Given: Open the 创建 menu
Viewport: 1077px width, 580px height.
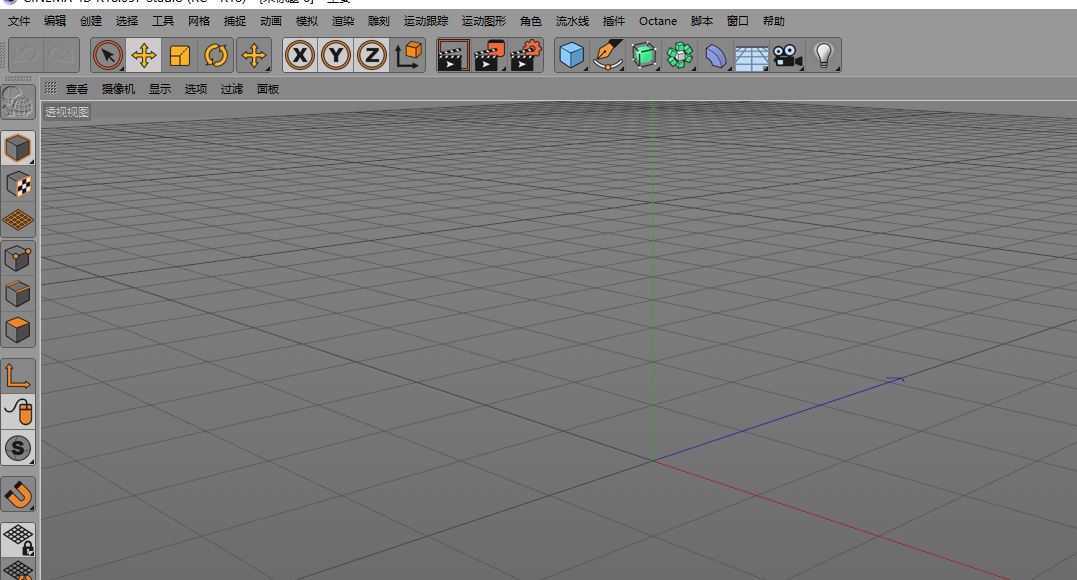Looking at the screenshot, I should (x=91, y=21).
